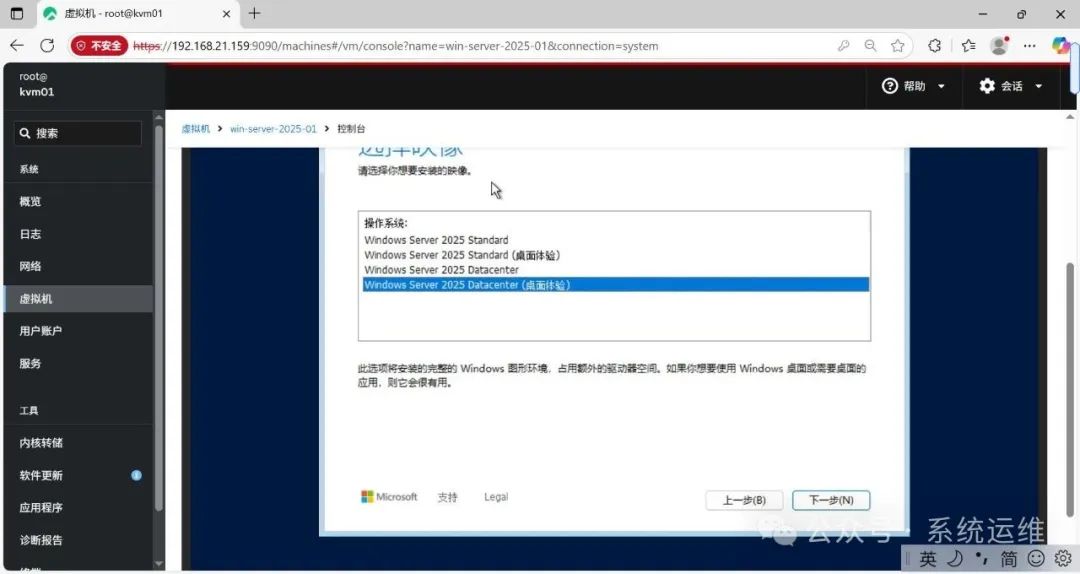Click the 下一步(N) button
The height and width of the screenshot is (574, 1080).
pos(831,500)
